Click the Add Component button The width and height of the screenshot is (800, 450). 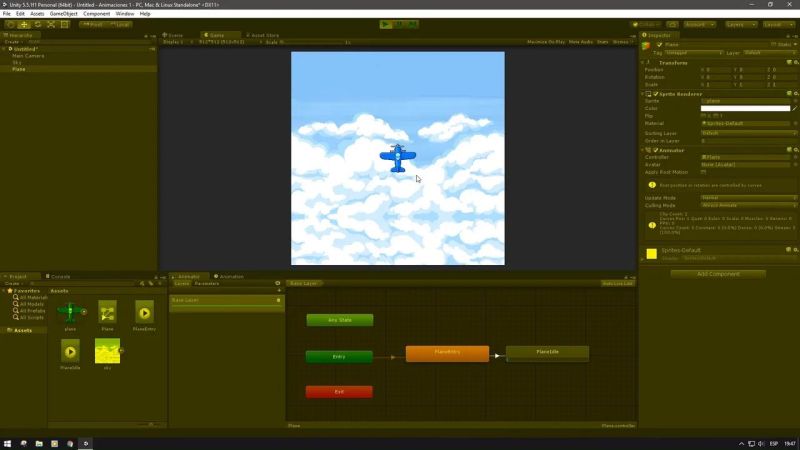(718, 274)
